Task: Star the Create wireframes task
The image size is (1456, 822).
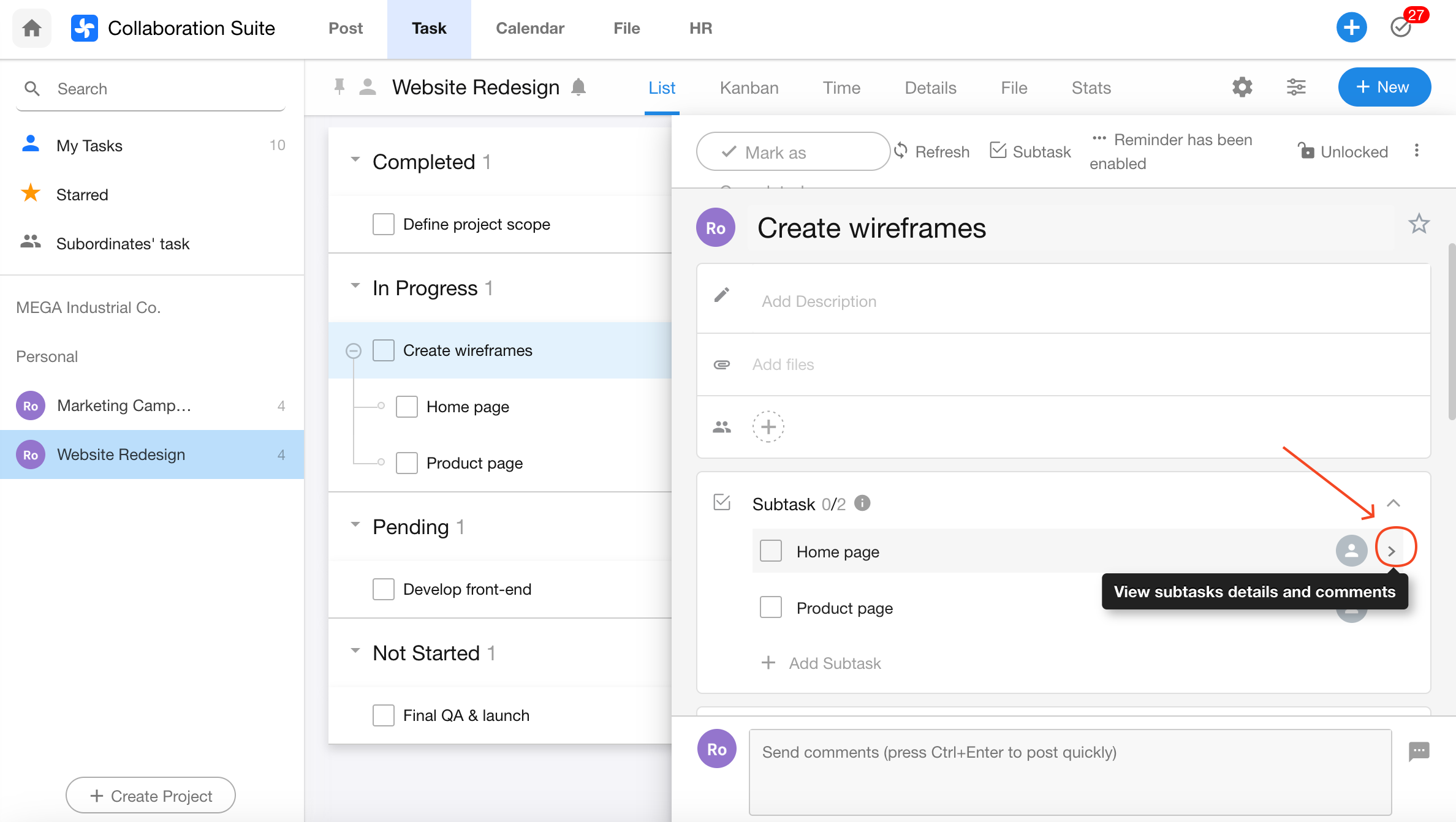Action: pos(1419,224)
